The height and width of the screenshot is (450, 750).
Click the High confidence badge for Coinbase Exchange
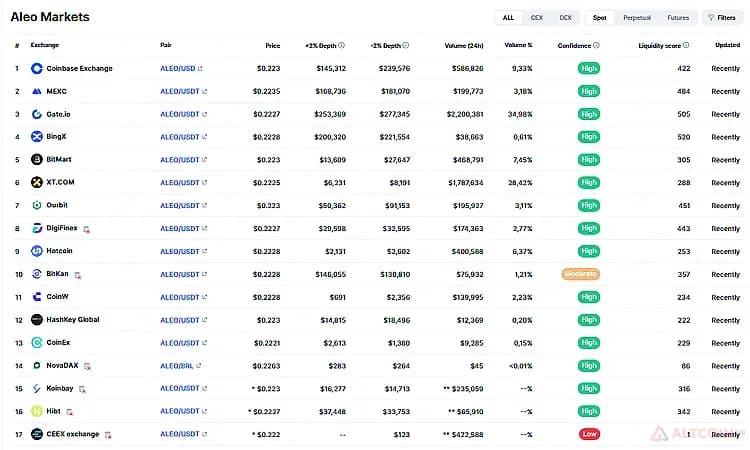click(x=588, y=68)
